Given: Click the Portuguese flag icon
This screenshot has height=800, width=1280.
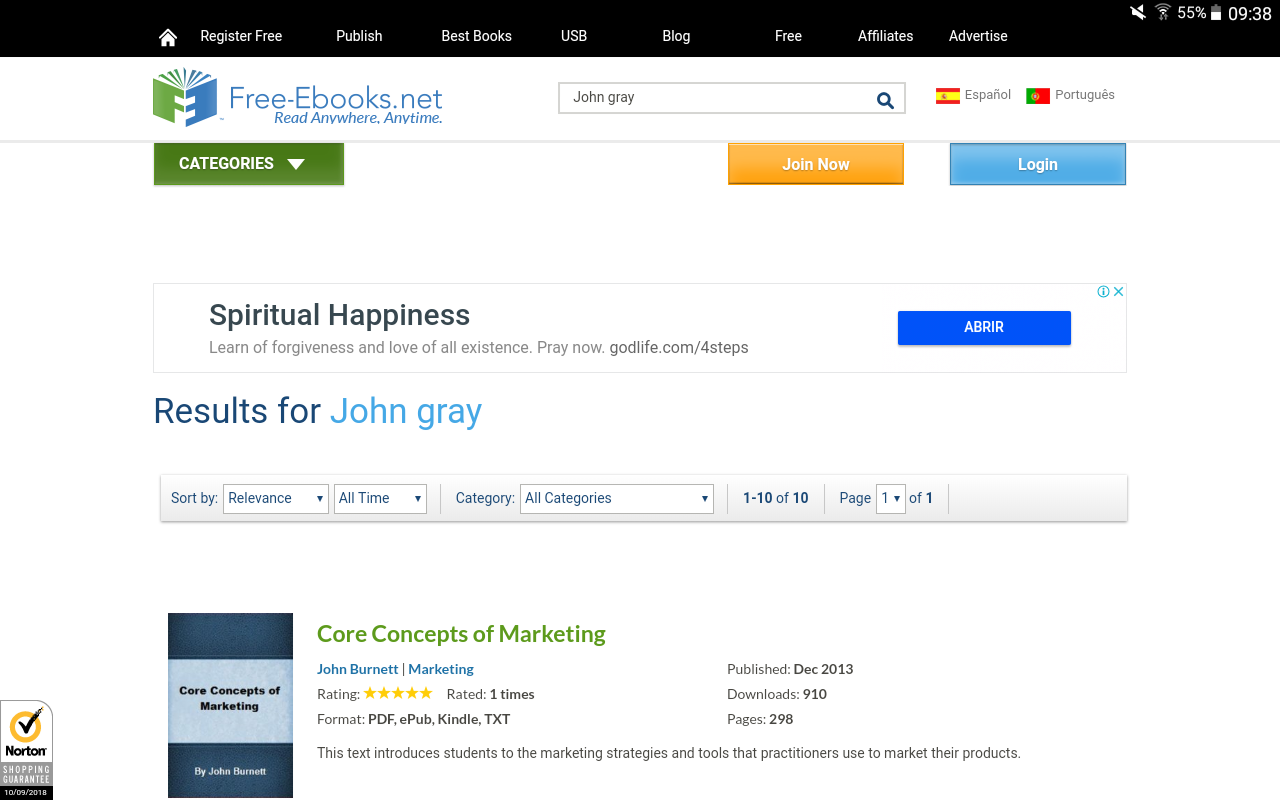Looking at the screenshot, I should pos(1038,96).
